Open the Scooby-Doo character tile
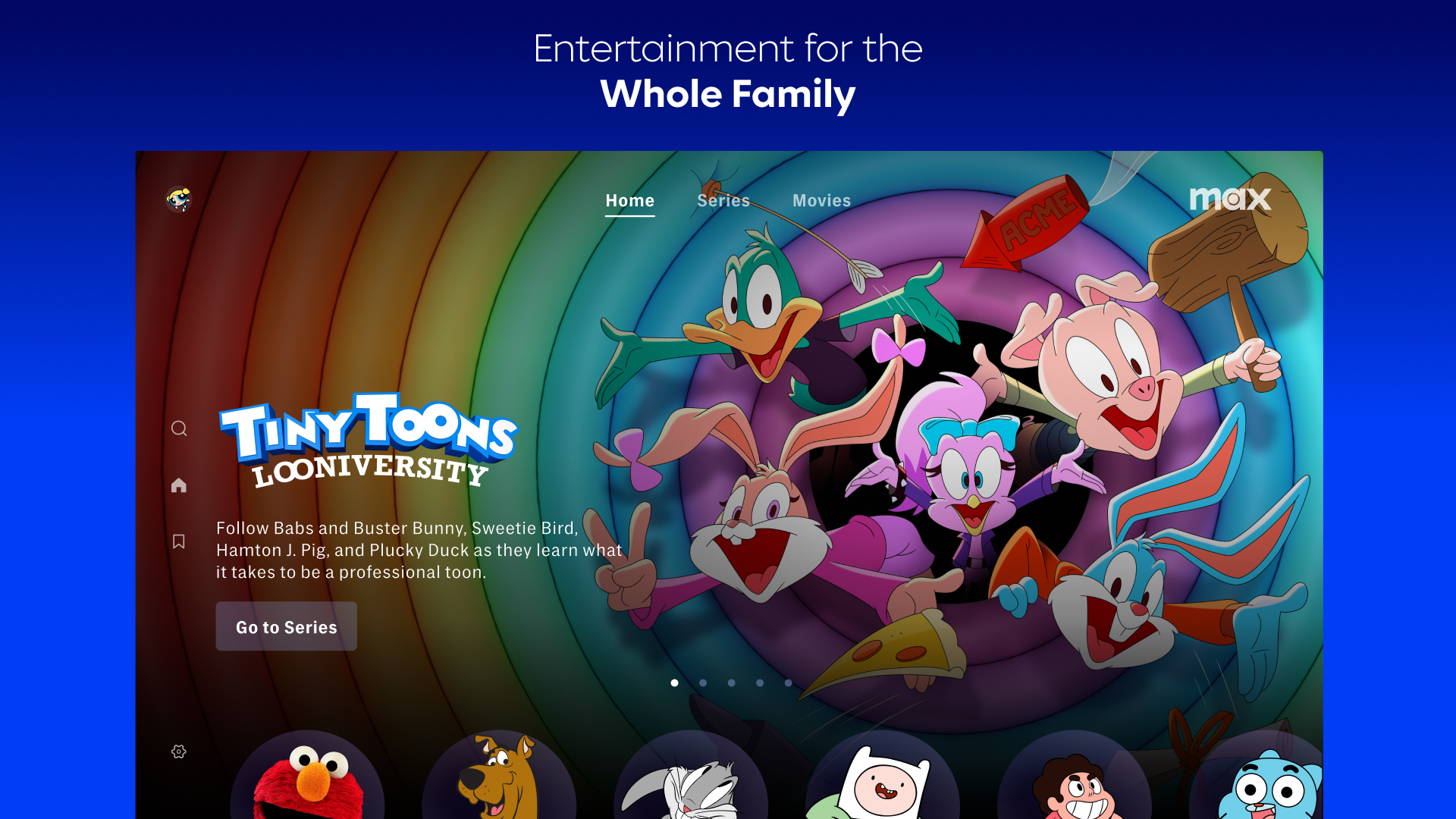The width and height of the screenshot is (1456, 819). [x=499, y=775]
